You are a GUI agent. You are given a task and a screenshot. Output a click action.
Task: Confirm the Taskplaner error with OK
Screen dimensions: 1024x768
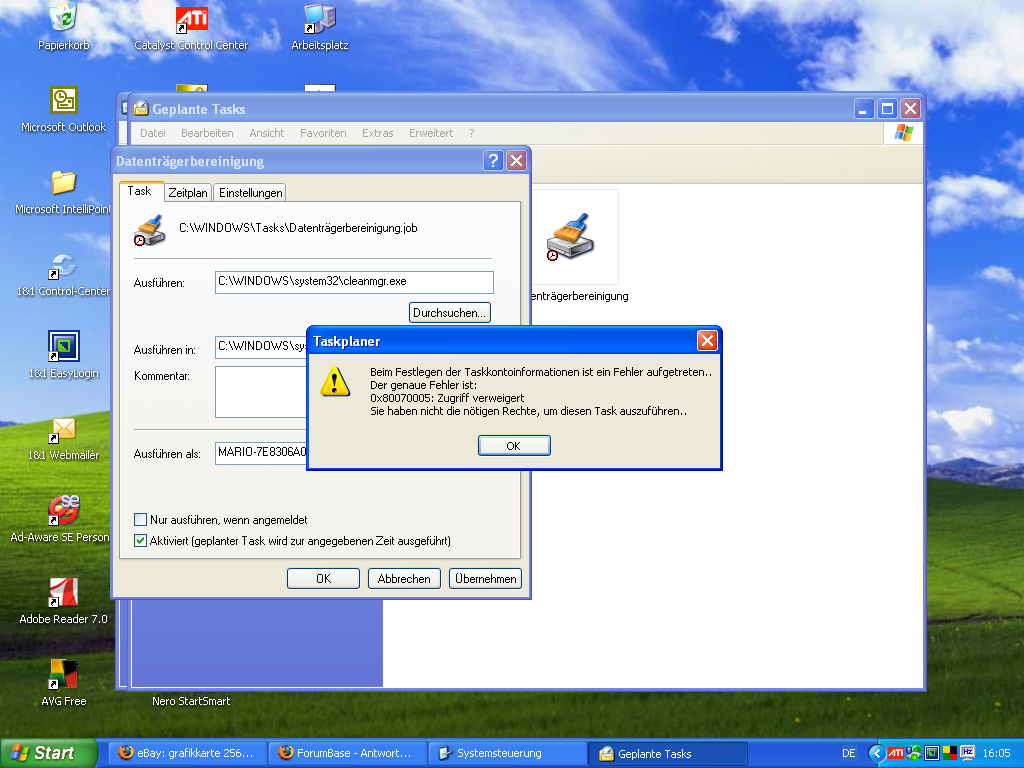point(514,445)
